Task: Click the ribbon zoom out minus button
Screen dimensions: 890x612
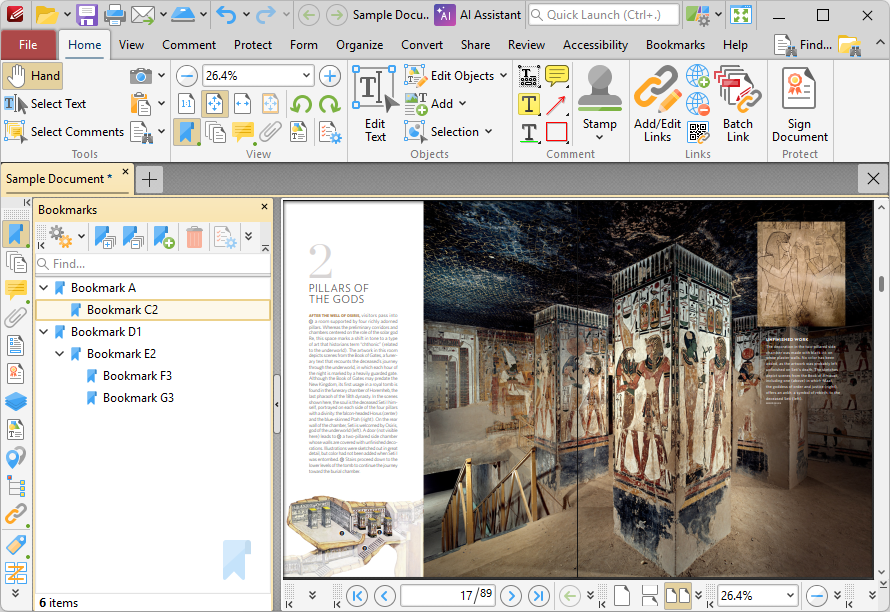Action: tap(187, 76)
